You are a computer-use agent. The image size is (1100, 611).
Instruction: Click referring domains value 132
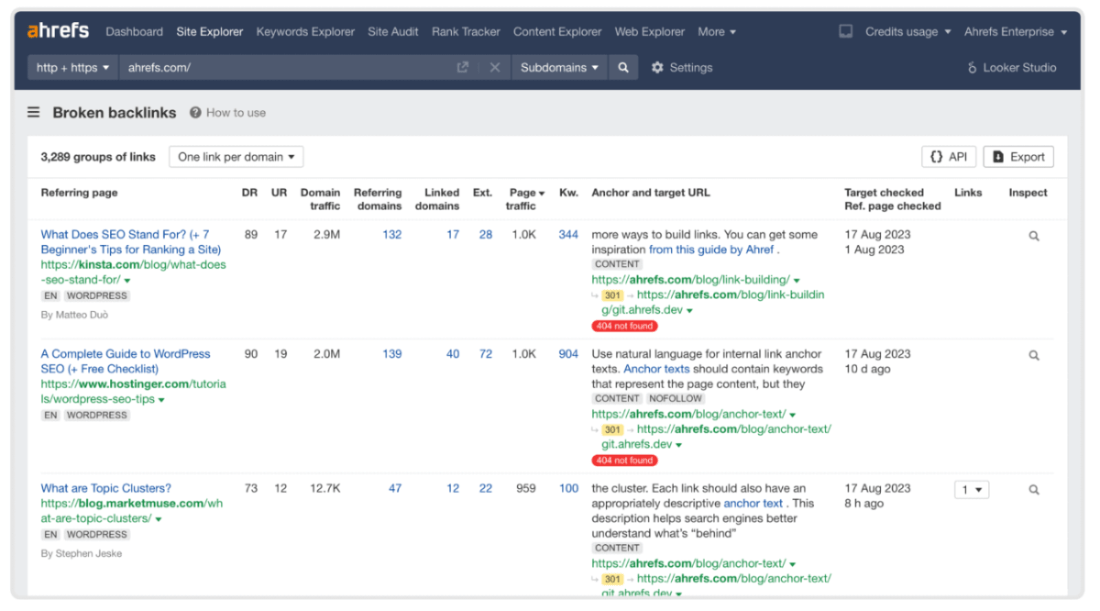pyautogui.click(x=391, y=234)
